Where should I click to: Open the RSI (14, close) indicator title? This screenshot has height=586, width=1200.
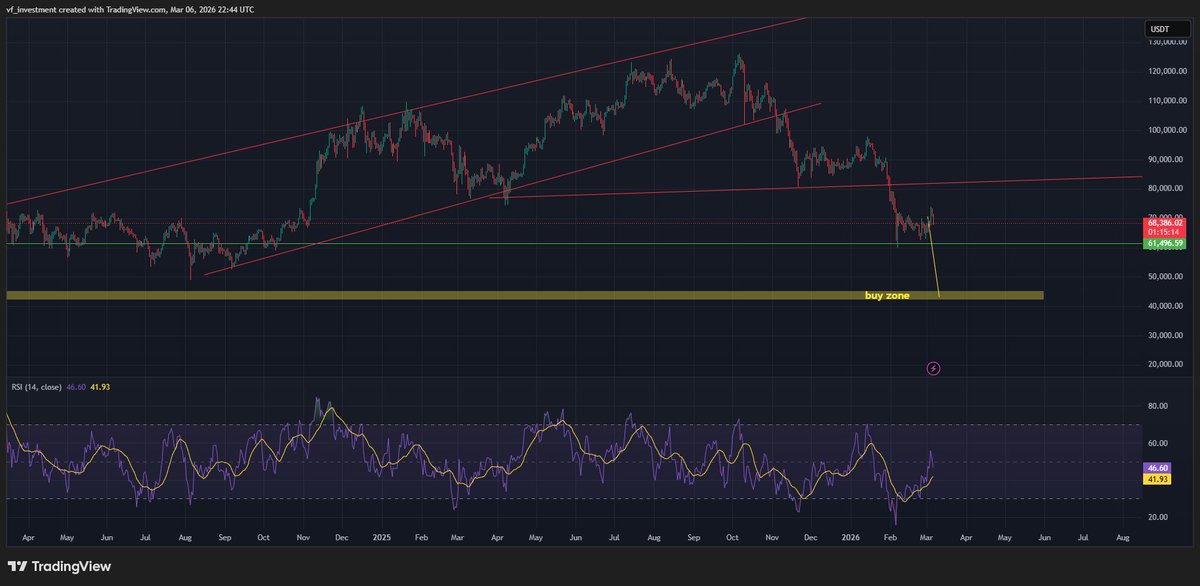38,385
